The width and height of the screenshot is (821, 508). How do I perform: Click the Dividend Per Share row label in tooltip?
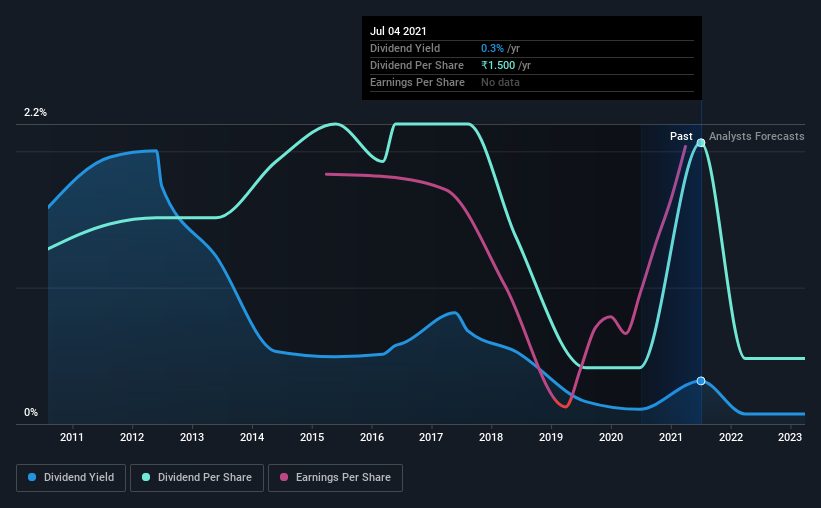click(417, 65)
